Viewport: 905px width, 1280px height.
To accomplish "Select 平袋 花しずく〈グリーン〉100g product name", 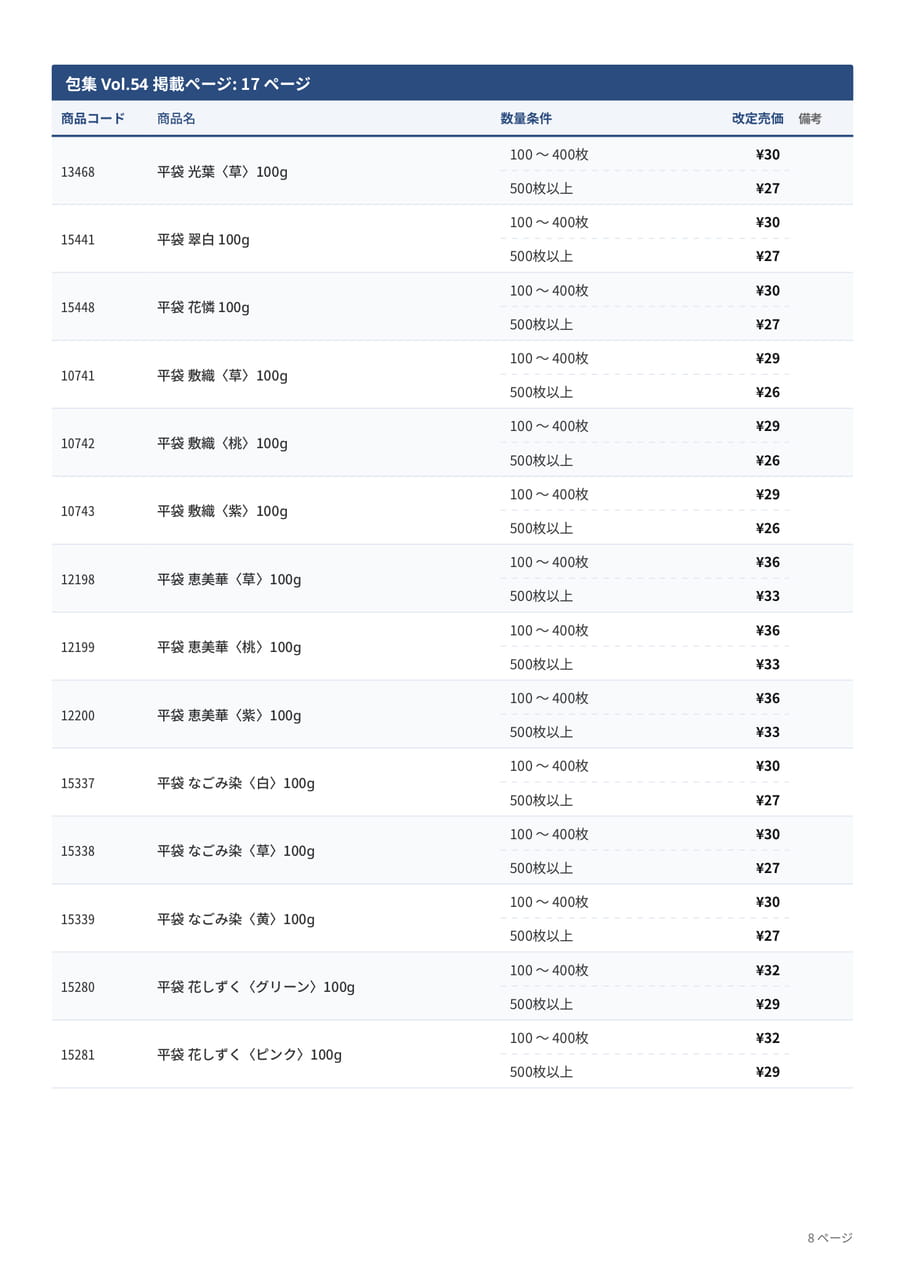I will [x=256, y=987].
